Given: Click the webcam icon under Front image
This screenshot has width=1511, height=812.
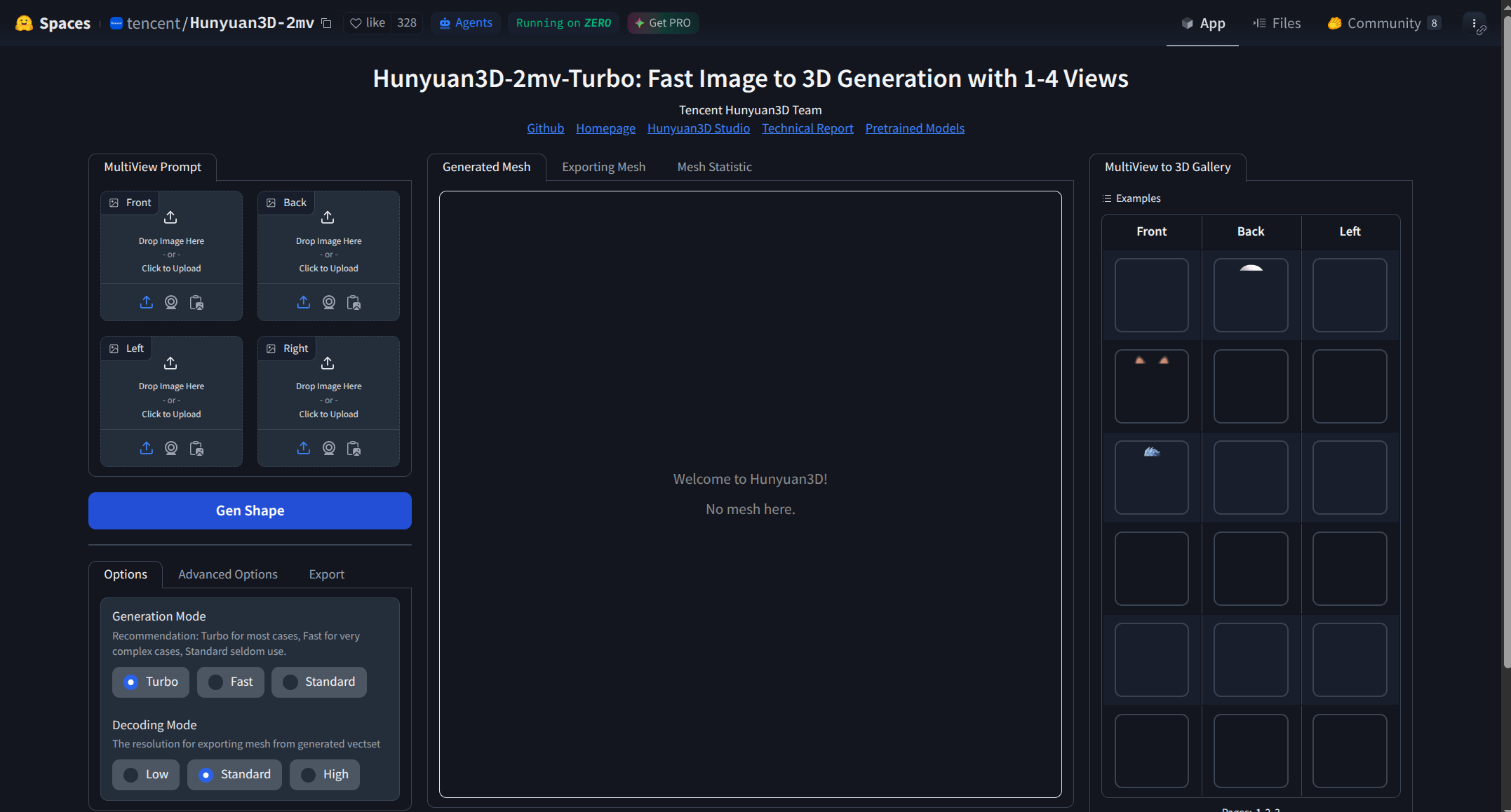Looking at the screenshot, I should 171,302.
